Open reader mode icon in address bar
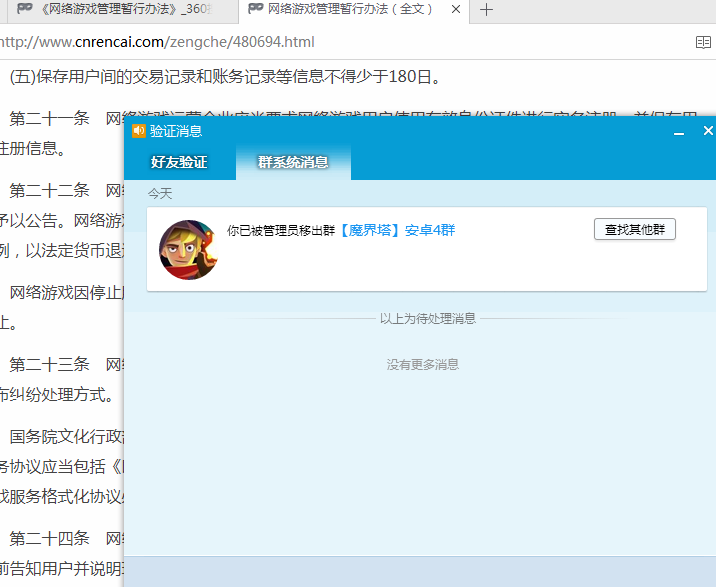Image resolution: width=716 pixels, height=587 pixels. click(703, 42)
